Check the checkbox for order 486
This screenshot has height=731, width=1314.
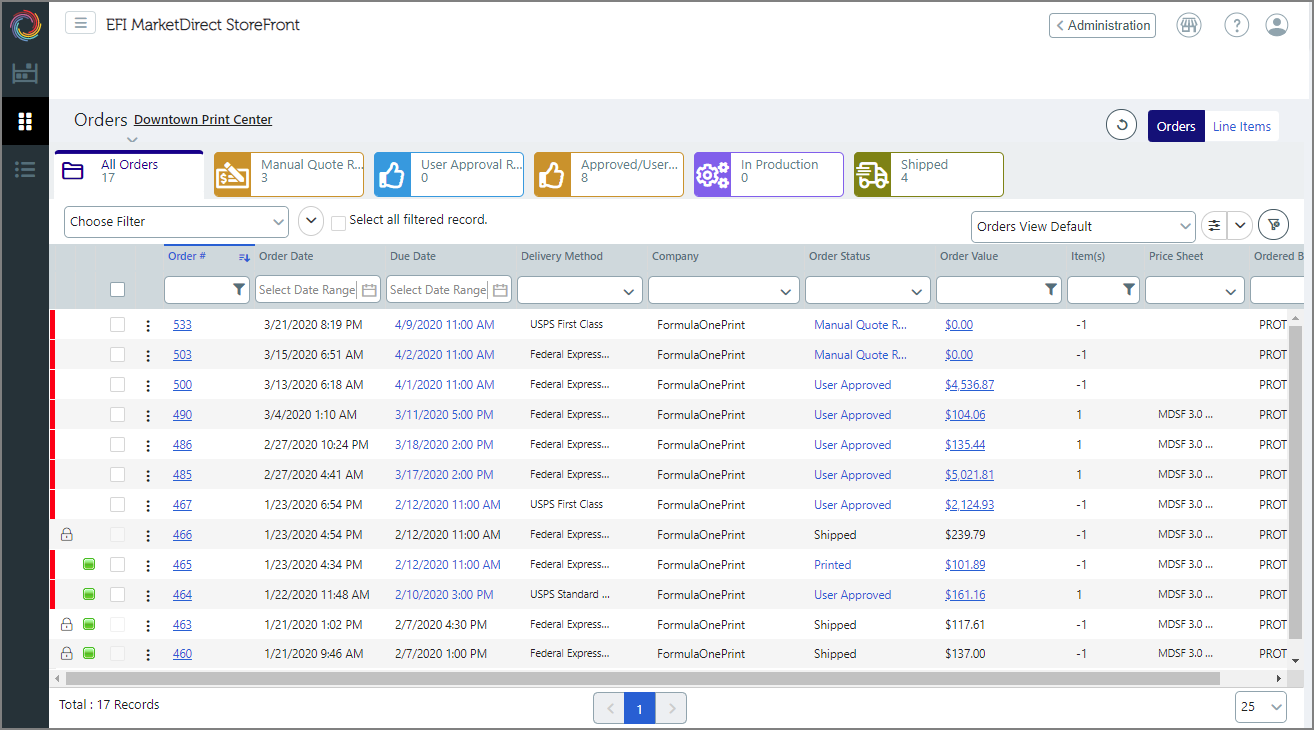click(x=118, y=445)
